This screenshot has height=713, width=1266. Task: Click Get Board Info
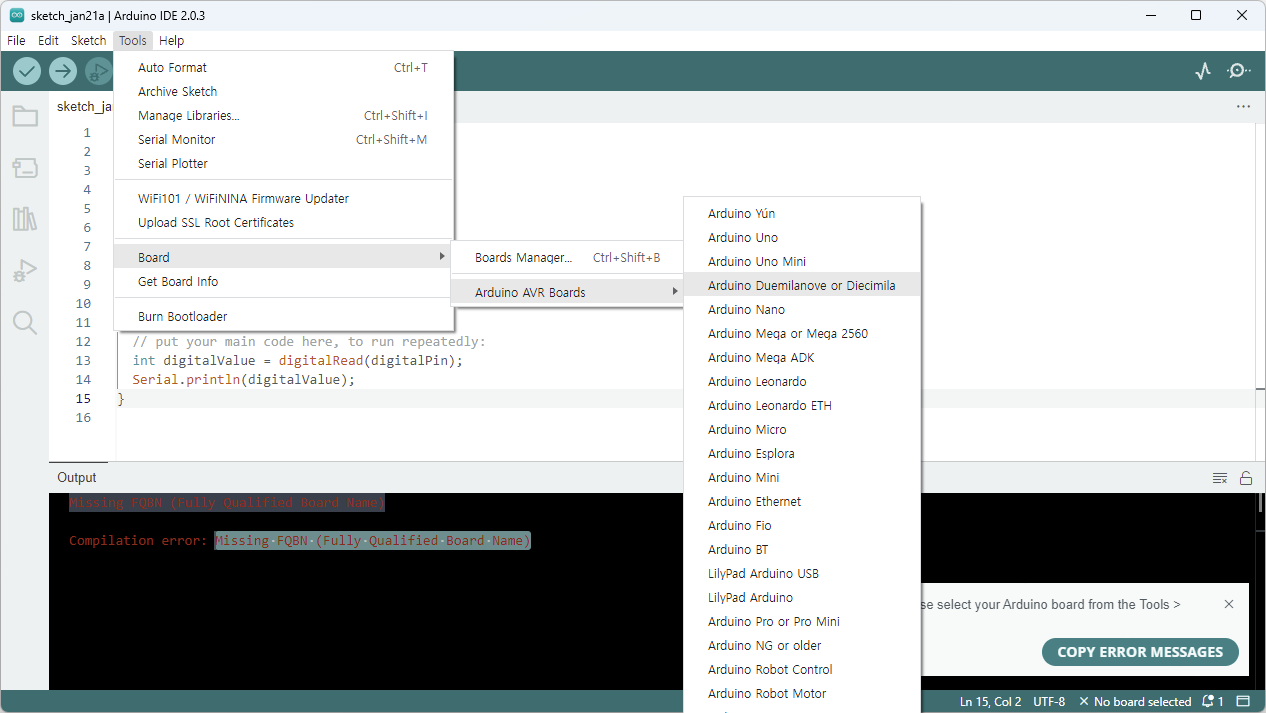(x=283, y=282)
